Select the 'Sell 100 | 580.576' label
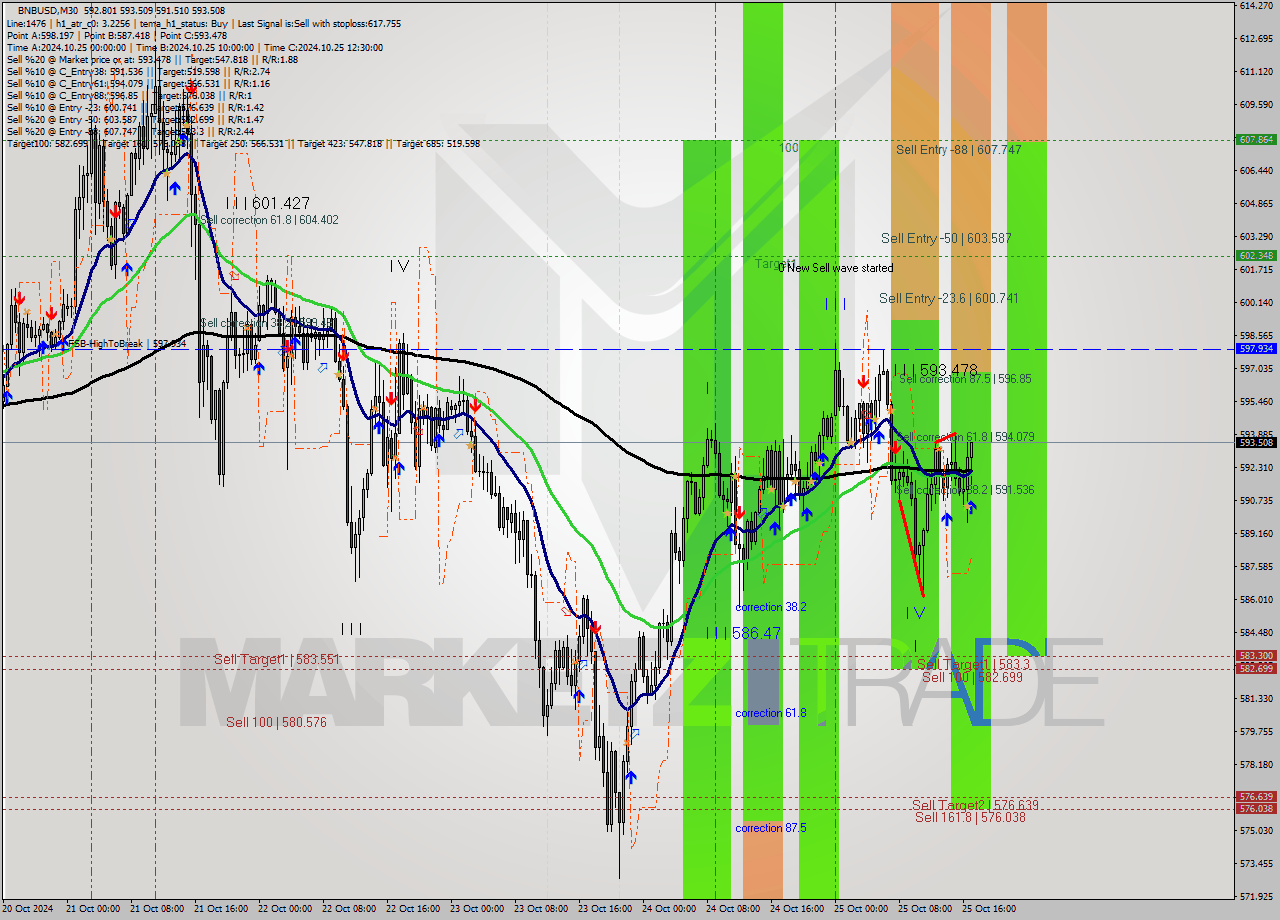 pyautogui.click(x=276, y=723)
